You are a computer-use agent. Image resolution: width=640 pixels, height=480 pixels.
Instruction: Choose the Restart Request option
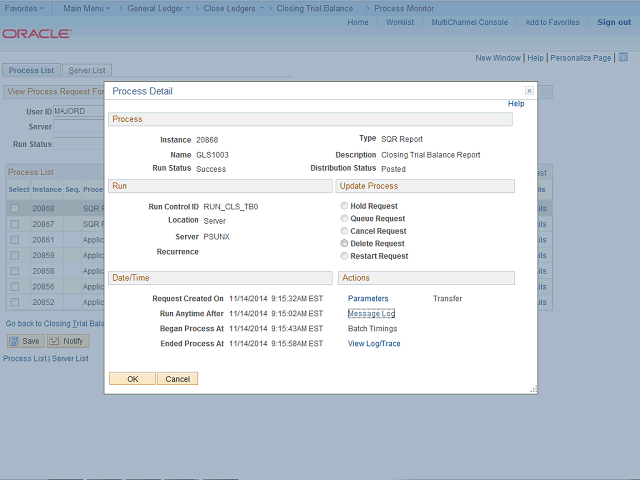click(345, 256)
